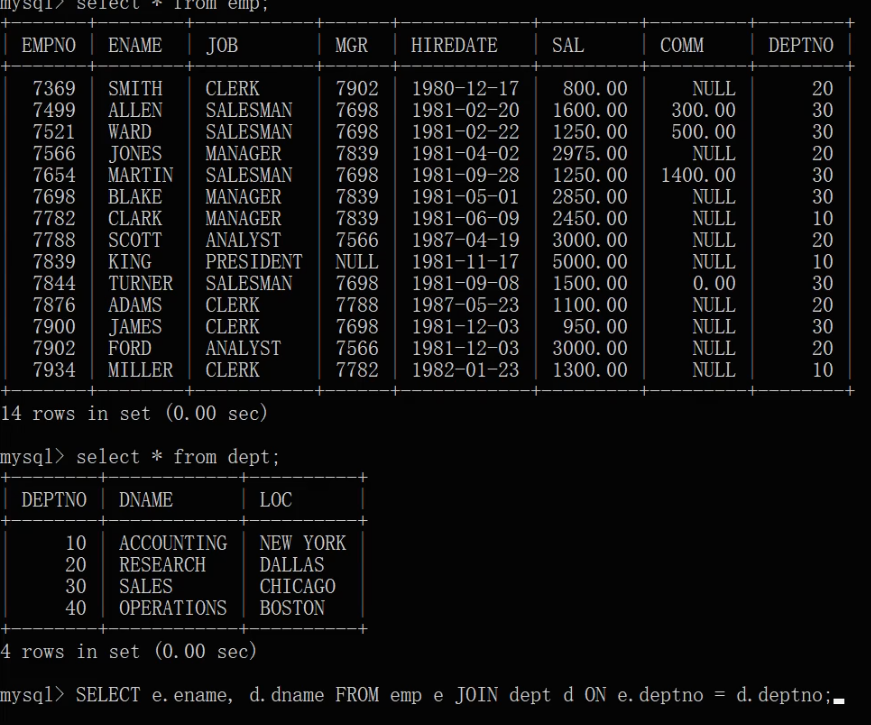Screen dimensions: 871x725
Task: Click the '14 rows in set' message
Action: pyautogui.click(x=76, y=413)
